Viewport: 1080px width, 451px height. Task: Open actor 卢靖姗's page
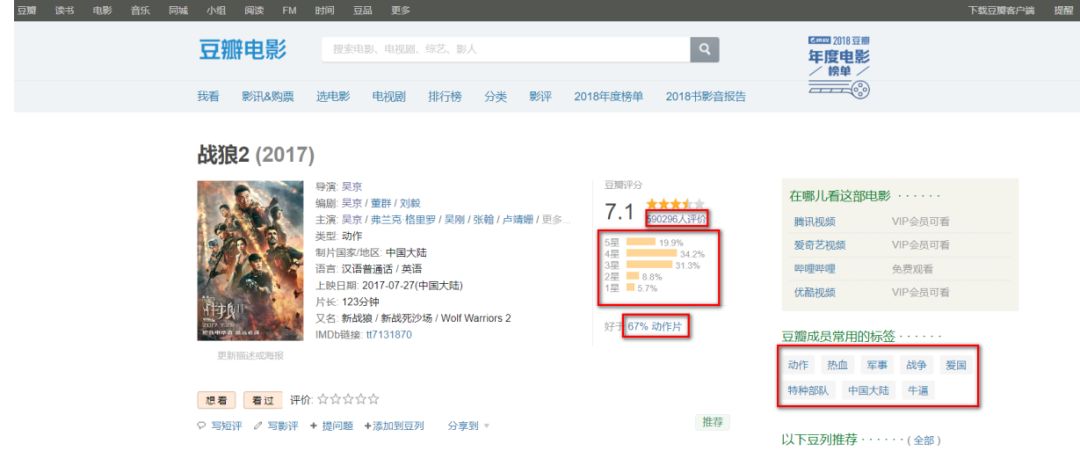(x=518, y=220)
